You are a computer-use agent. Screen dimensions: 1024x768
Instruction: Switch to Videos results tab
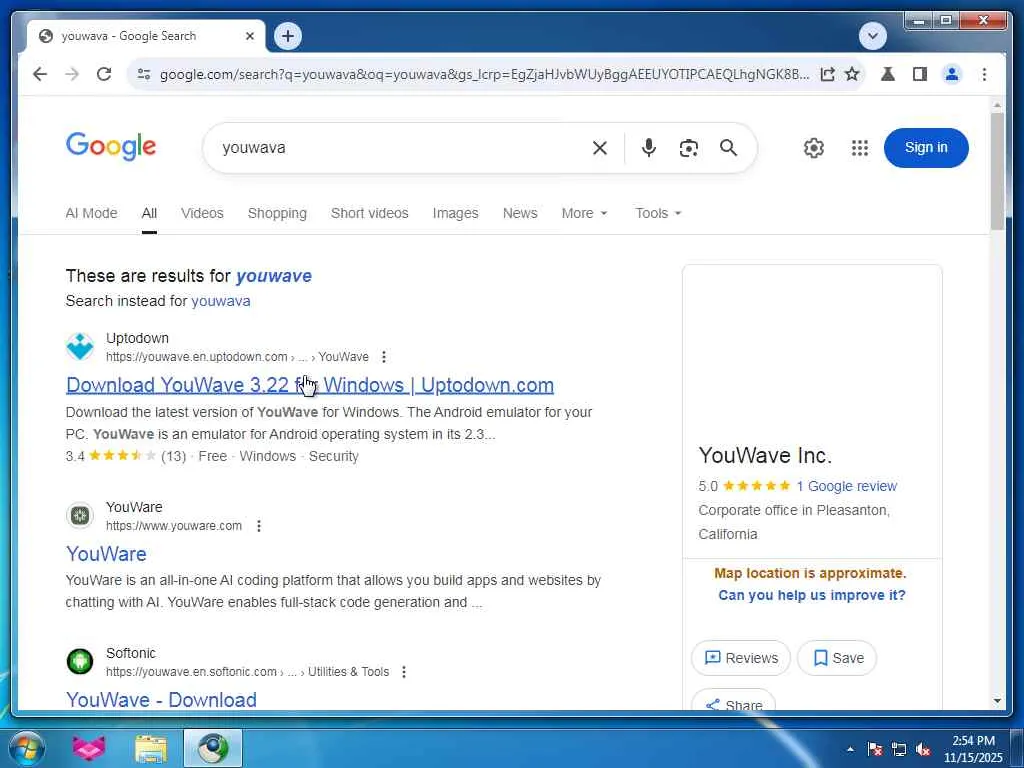coord(202,214)
